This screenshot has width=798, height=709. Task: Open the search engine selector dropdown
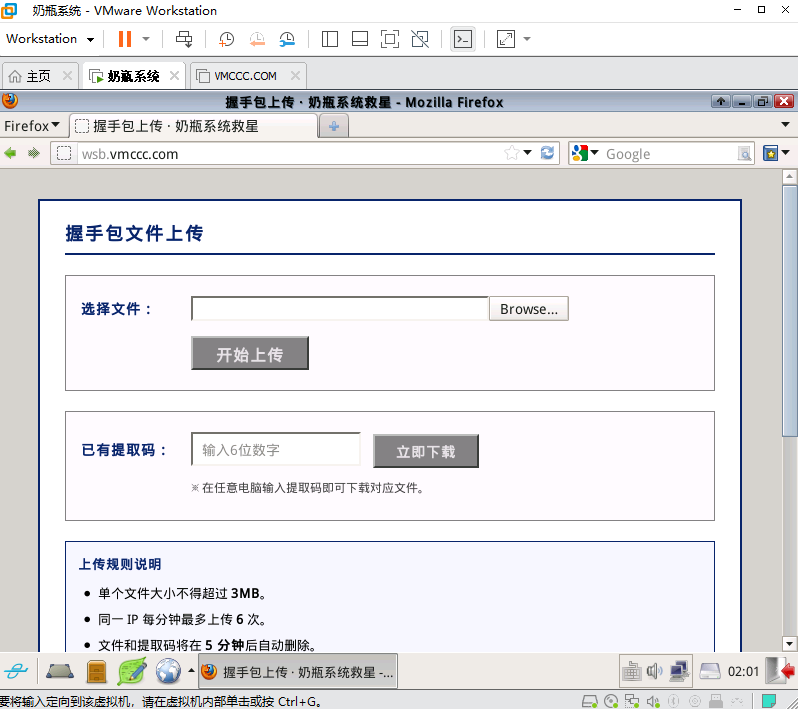585,153
